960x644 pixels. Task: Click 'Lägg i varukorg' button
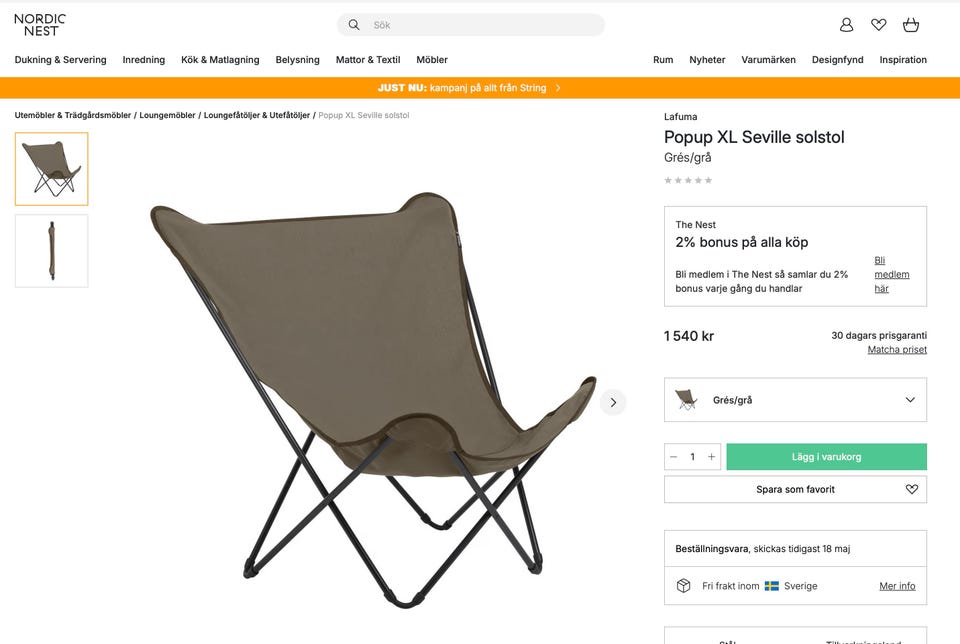[826, 457]
